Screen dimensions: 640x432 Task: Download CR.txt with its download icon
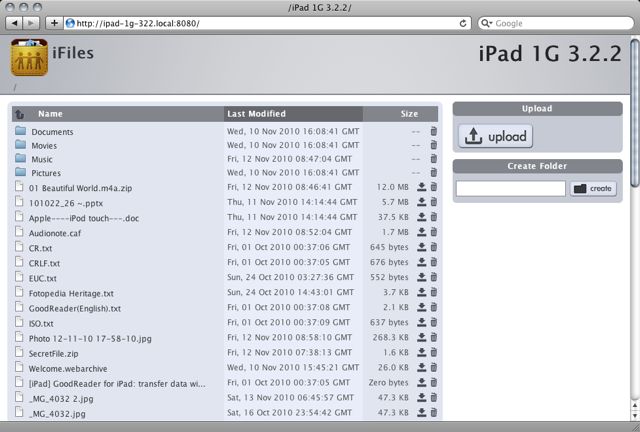421,247
